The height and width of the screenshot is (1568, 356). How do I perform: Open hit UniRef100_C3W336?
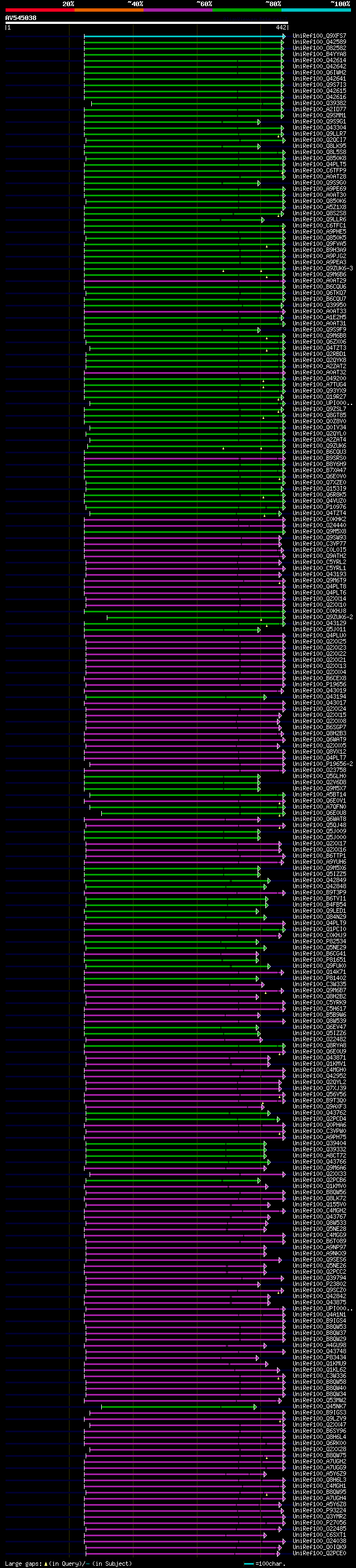(319, 1376)
